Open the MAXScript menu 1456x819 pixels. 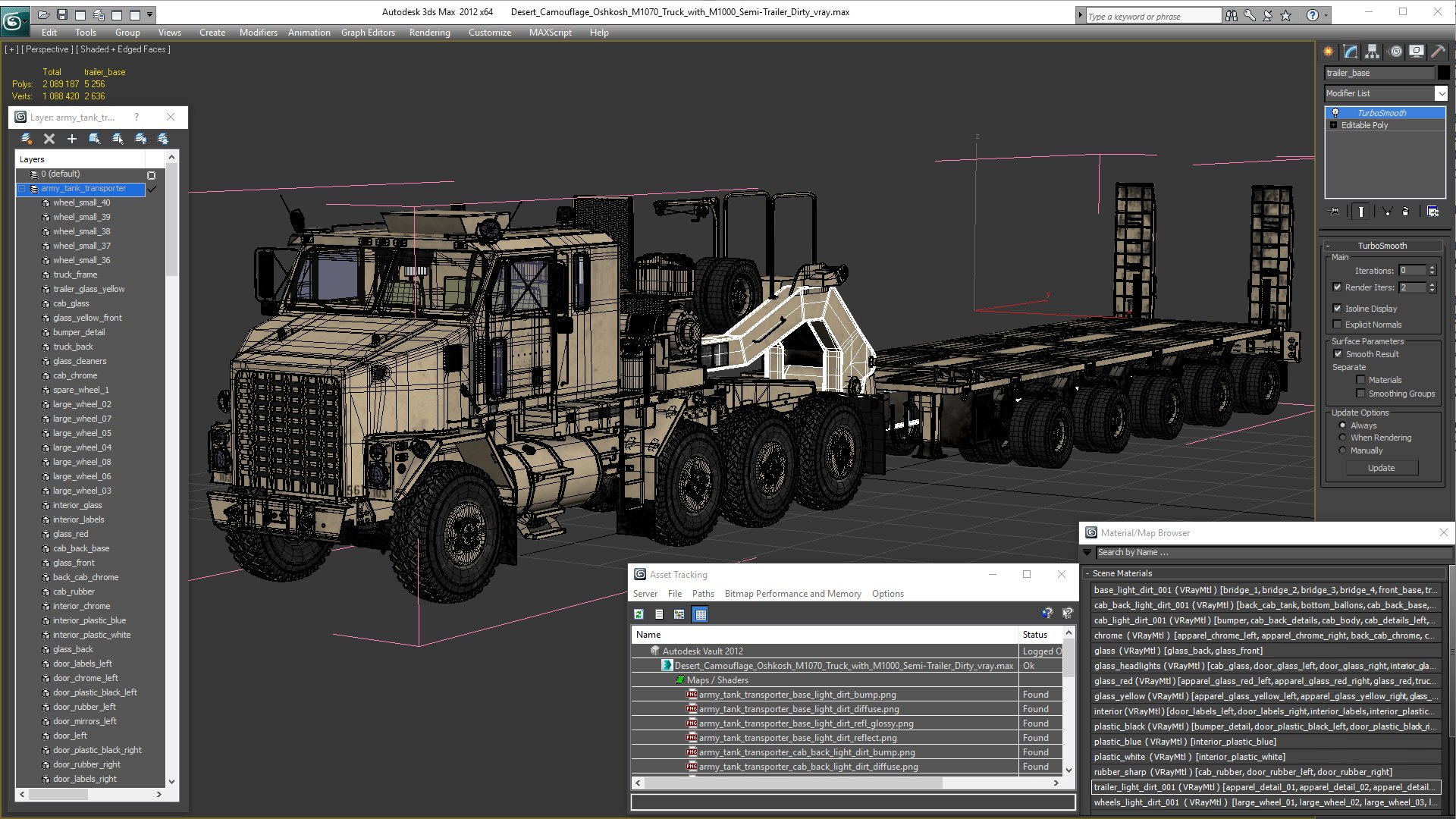pyautogui.click(x=550, y=33)
